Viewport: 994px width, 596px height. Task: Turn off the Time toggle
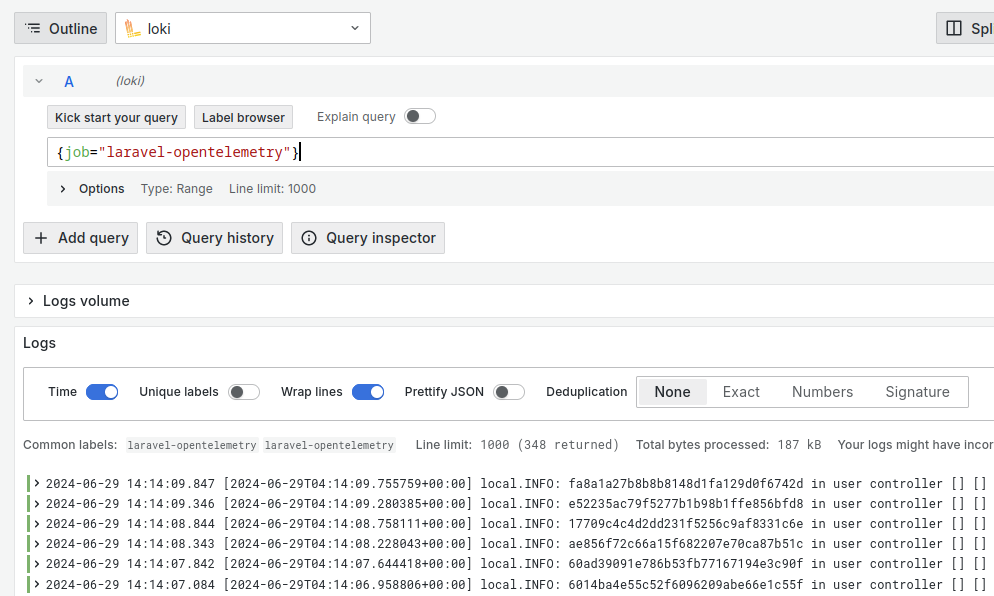tap(102, 392)
